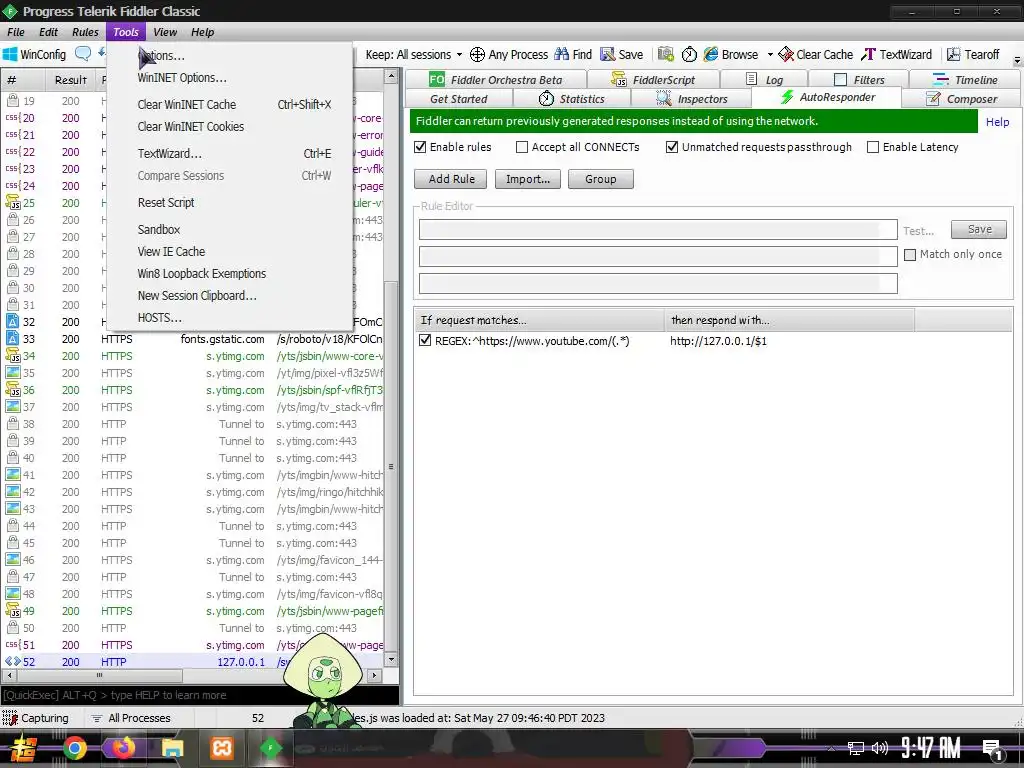Expand the toolbar overflow arrow
Viewport: 1024px width, 768px height.
(x=1017, y=59)
